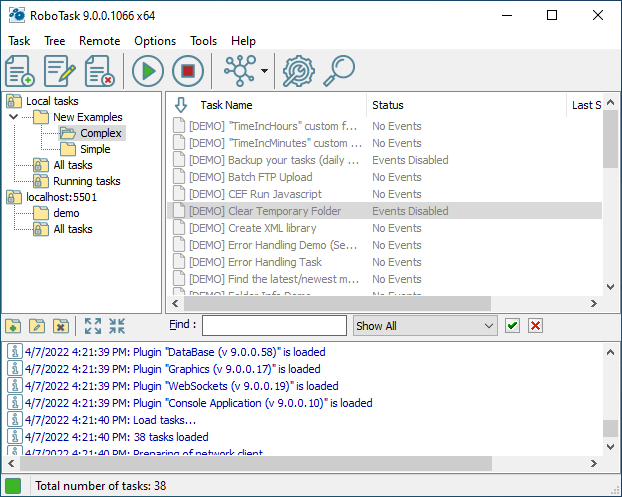Screen dimensions: 622x497
Task: Click the expand all tree arrows icon
Action: [x=93, y=326]
